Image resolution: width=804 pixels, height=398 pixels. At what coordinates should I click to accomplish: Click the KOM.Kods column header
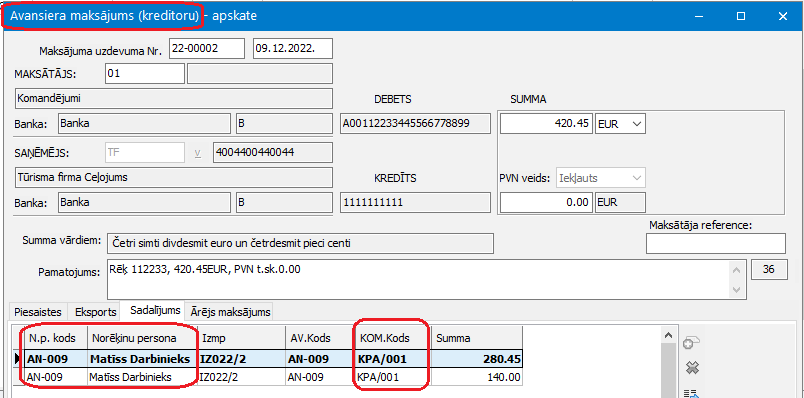point(393,338)
